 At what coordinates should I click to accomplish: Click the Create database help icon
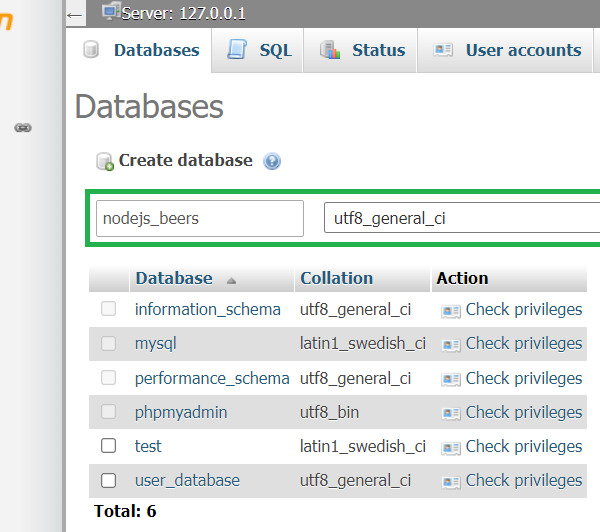tap(272, 161)
